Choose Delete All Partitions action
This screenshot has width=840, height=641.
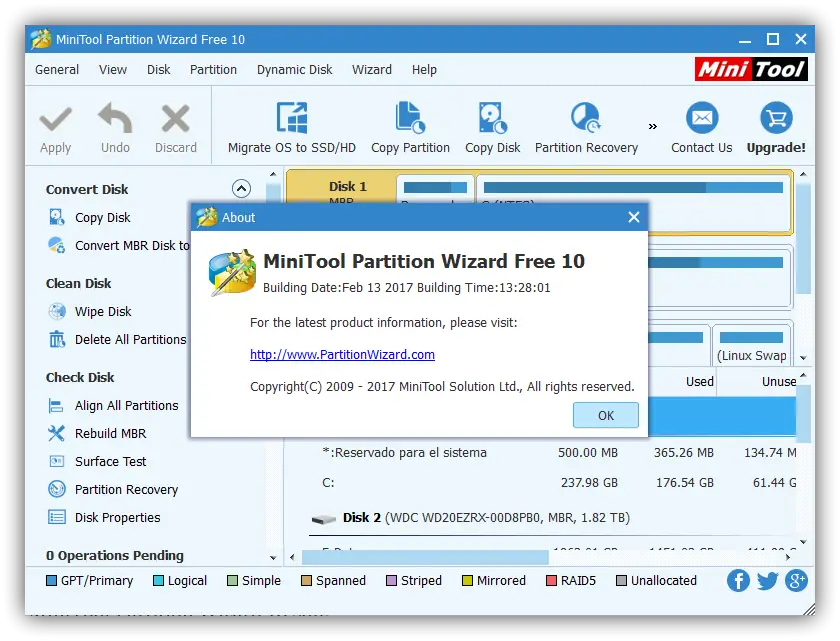click(117, 340)
